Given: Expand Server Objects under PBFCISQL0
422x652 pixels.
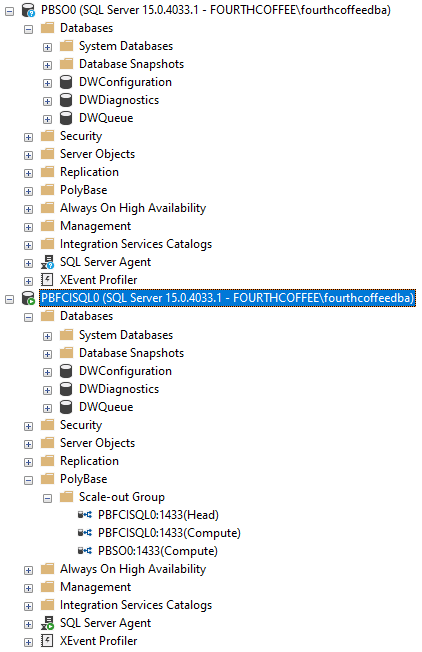Looking at the screenshot, I should pos(28,444).
